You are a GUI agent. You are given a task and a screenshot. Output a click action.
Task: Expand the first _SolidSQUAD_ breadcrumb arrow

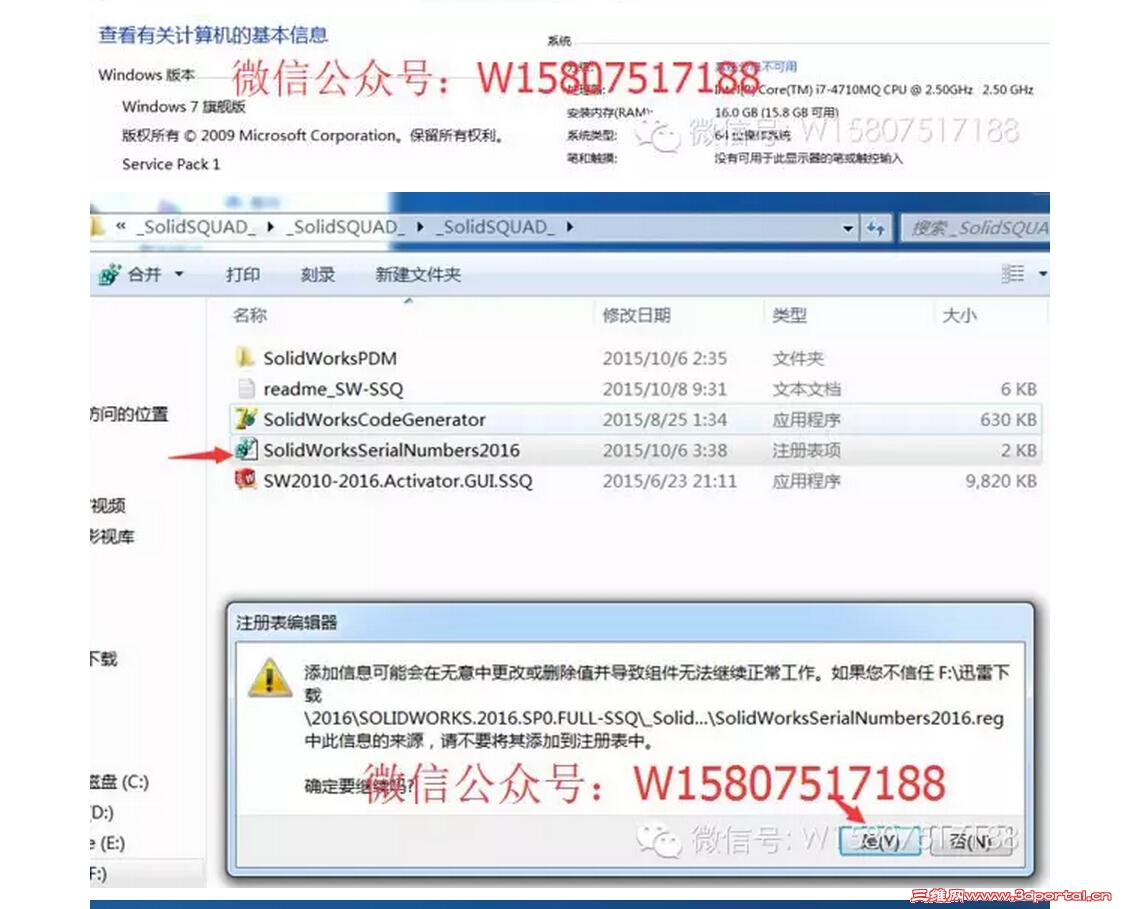[270, 227]
